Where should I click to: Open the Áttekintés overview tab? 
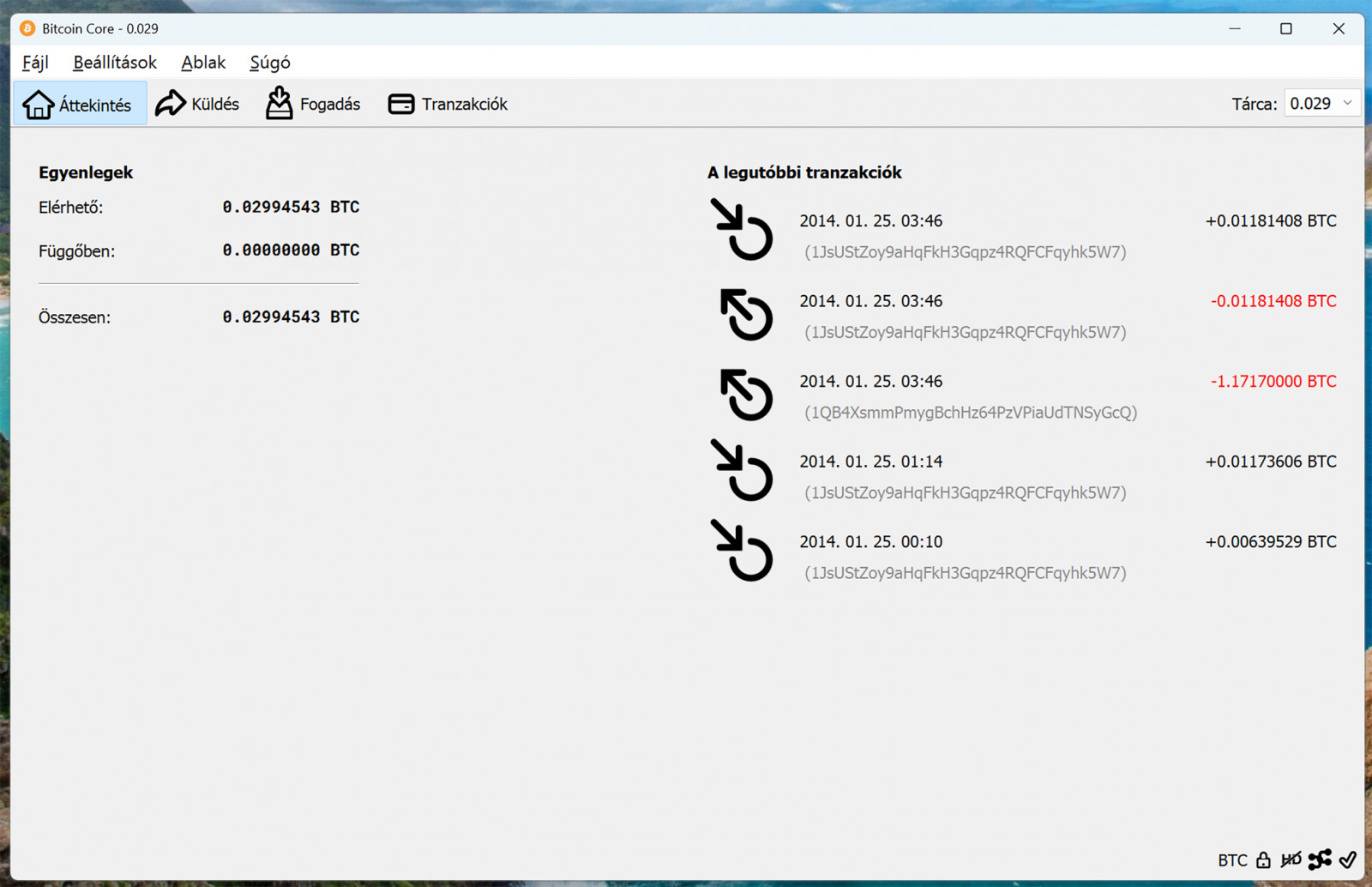79,104
